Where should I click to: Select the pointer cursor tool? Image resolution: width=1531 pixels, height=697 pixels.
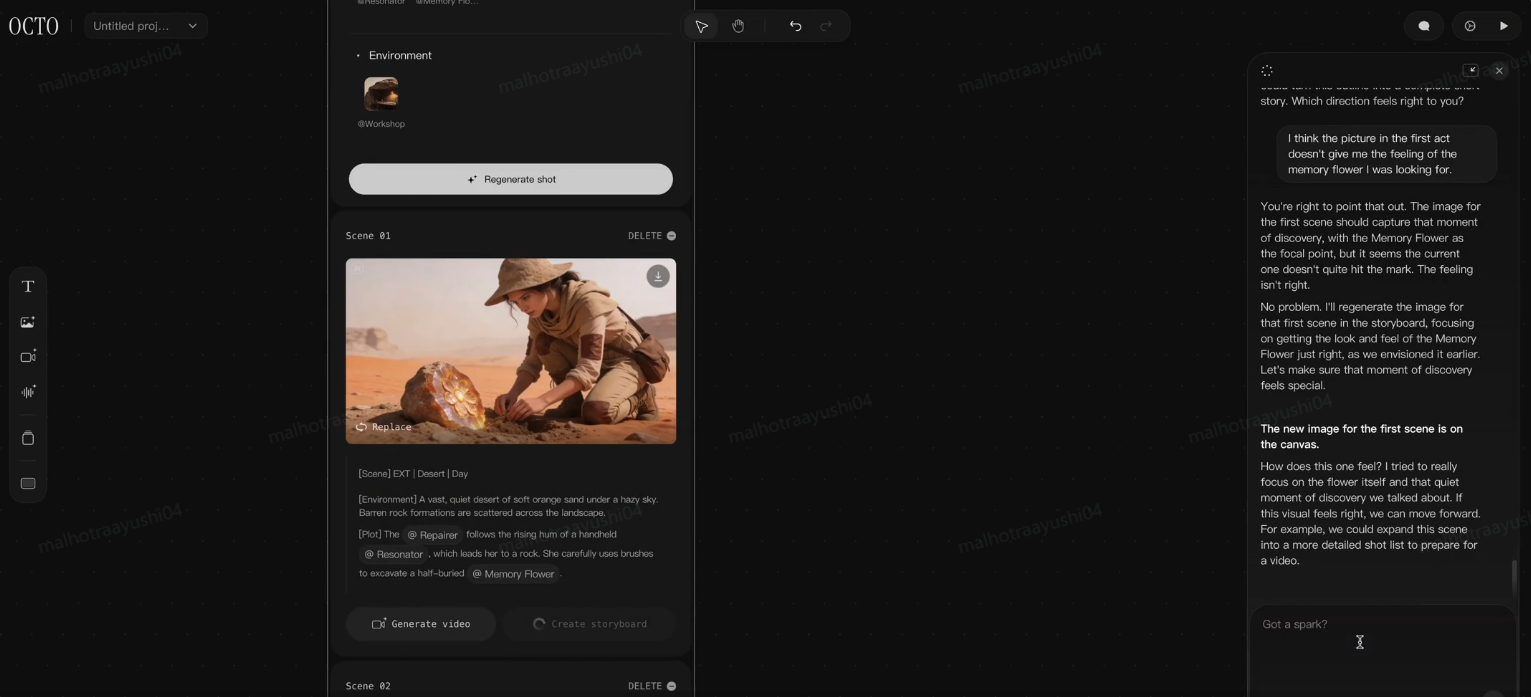click(701, 26)
